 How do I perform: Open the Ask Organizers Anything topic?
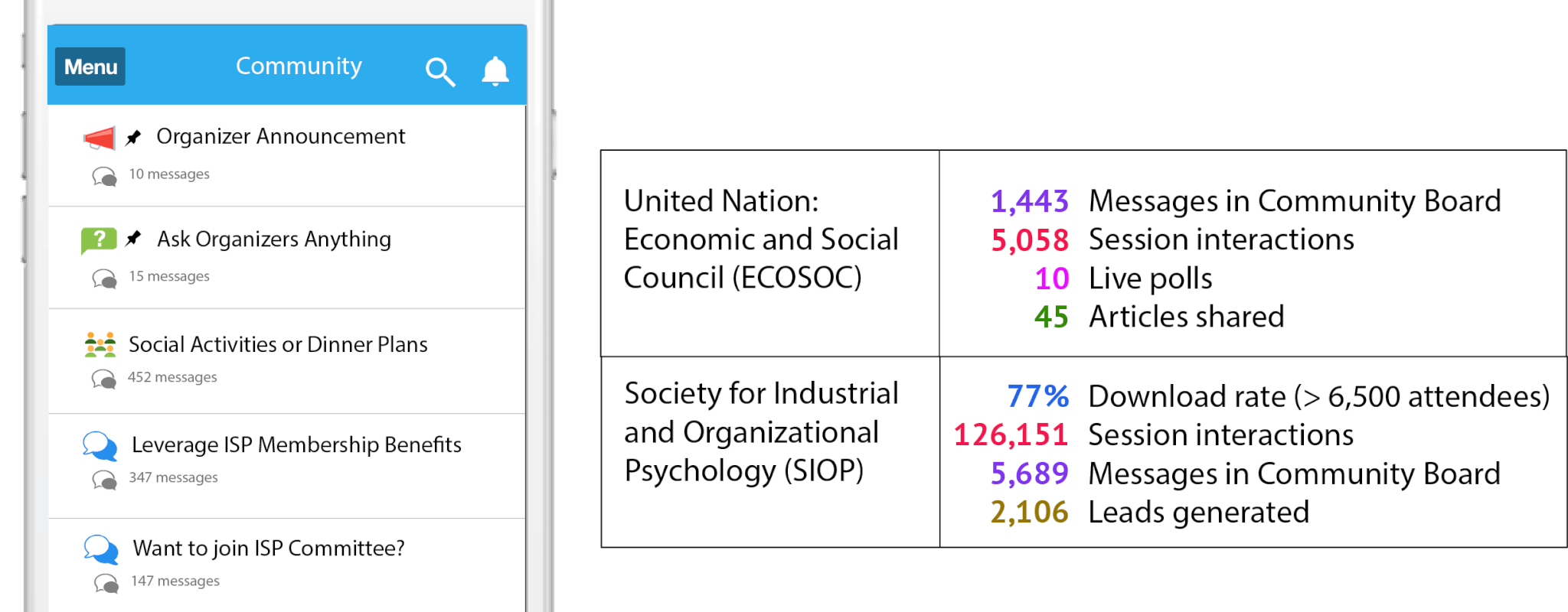point(274,239)
